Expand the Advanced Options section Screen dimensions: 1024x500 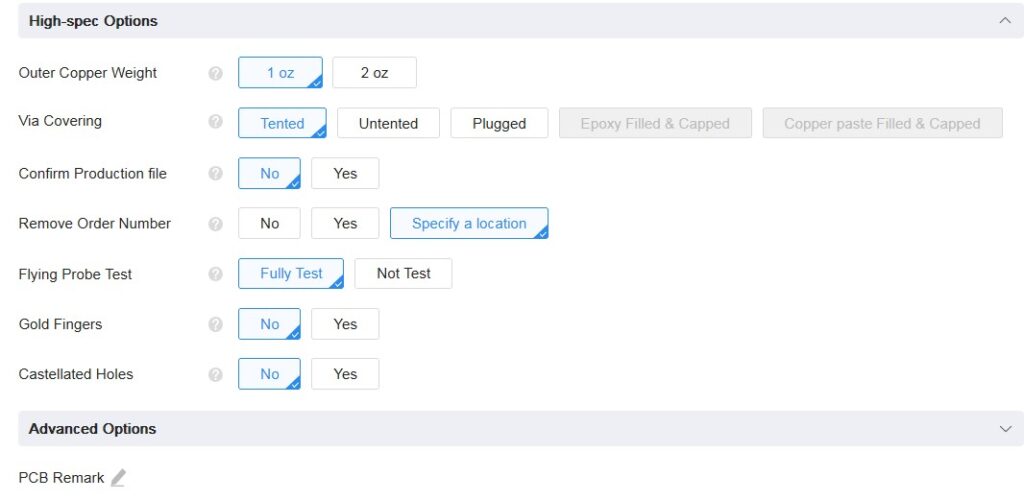tap(1005, 429)
